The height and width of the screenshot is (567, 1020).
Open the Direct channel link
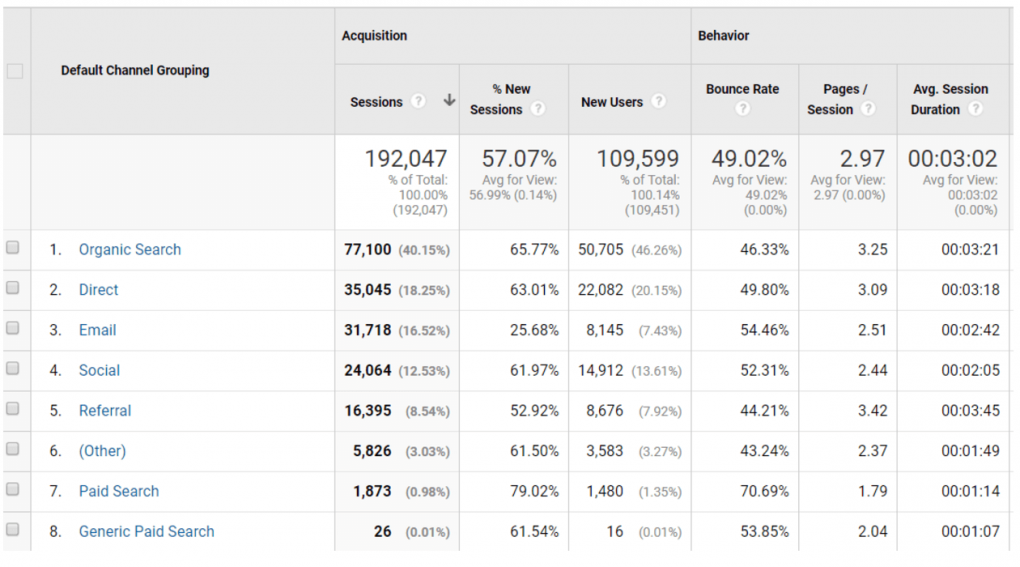tap(98, 290)
